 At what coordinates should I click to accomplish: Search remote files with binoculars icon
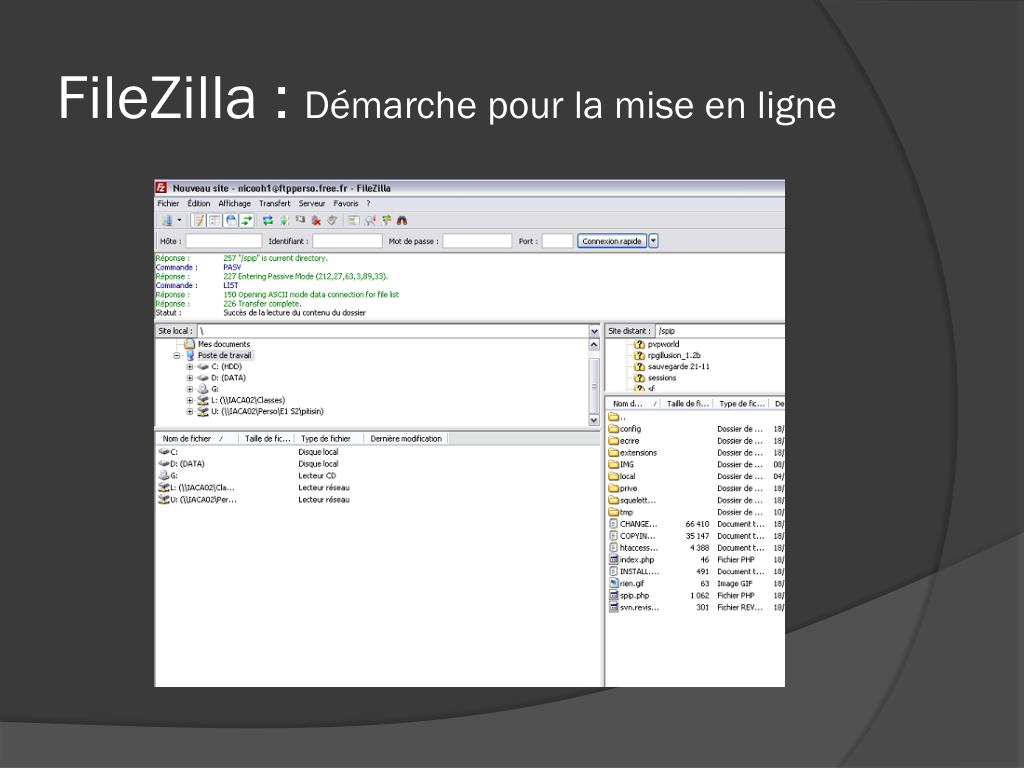402,221
